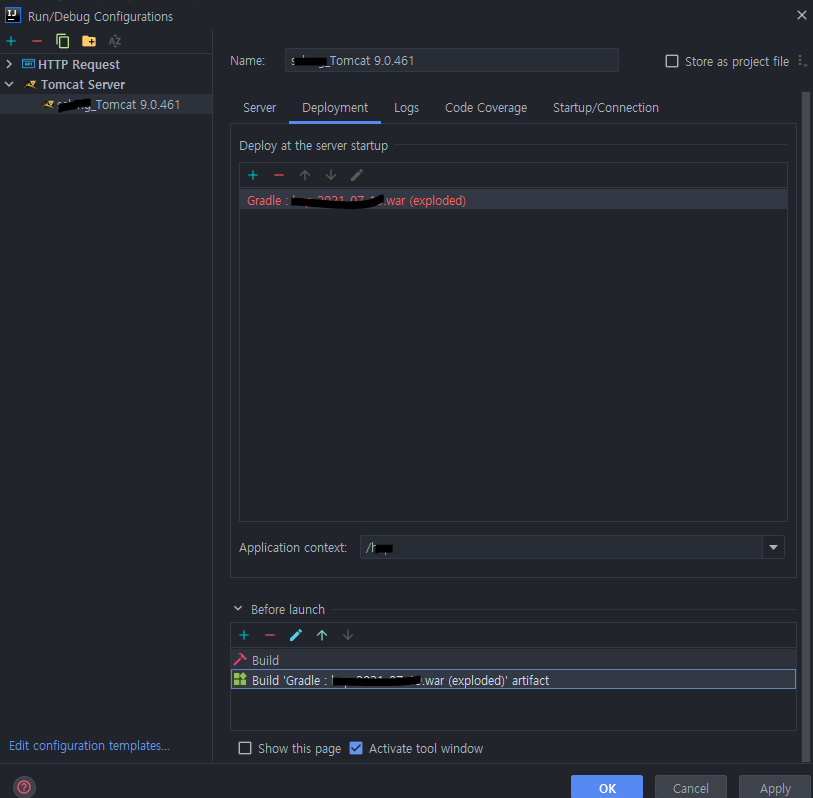The height and width of the screenshot is (798, 813).
Task: Open Edit configuration templates
Action: click(88, 745)
